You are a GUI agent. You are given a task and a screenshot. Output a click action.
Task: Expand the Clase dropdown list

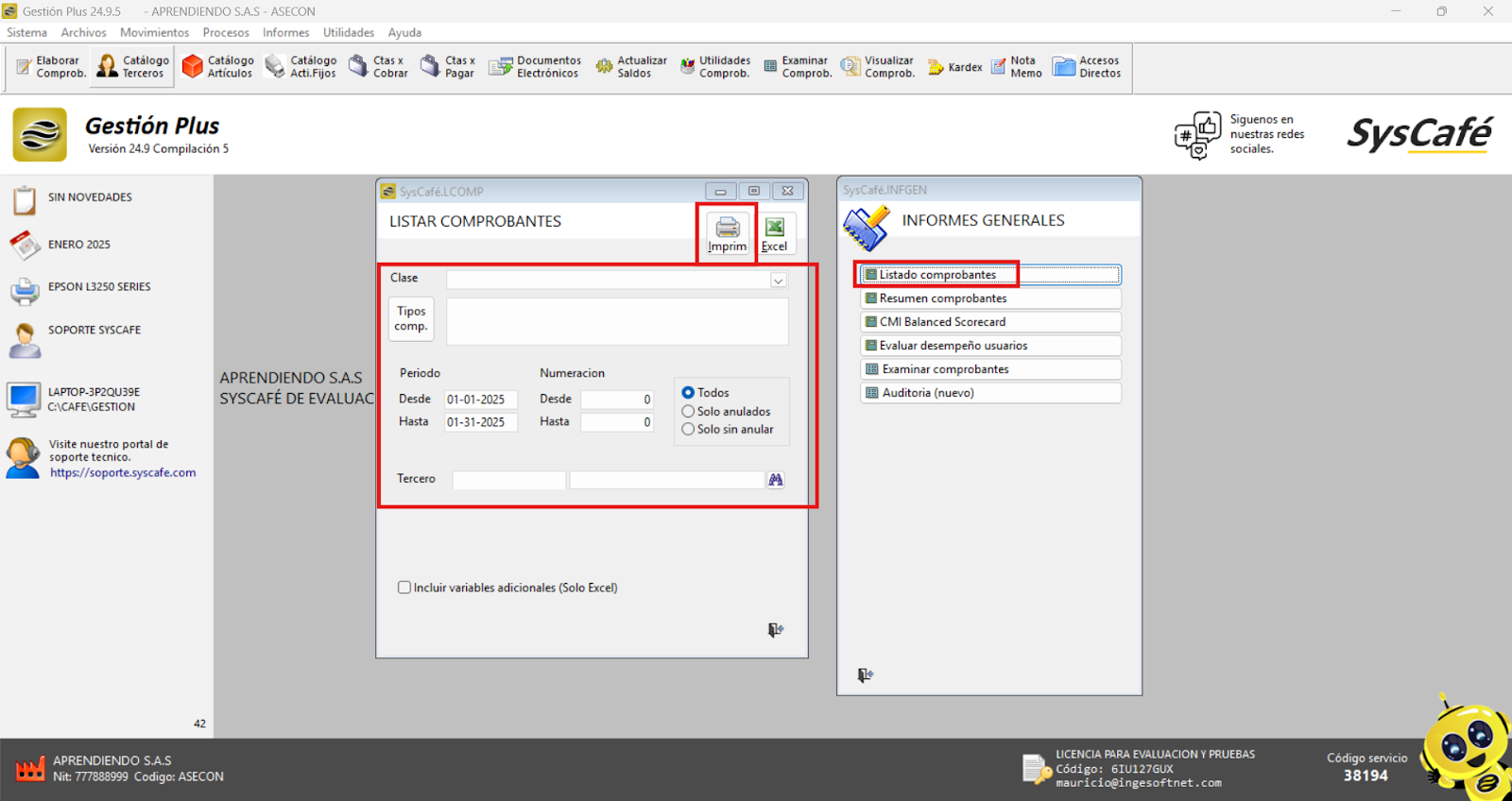point(778,281)
